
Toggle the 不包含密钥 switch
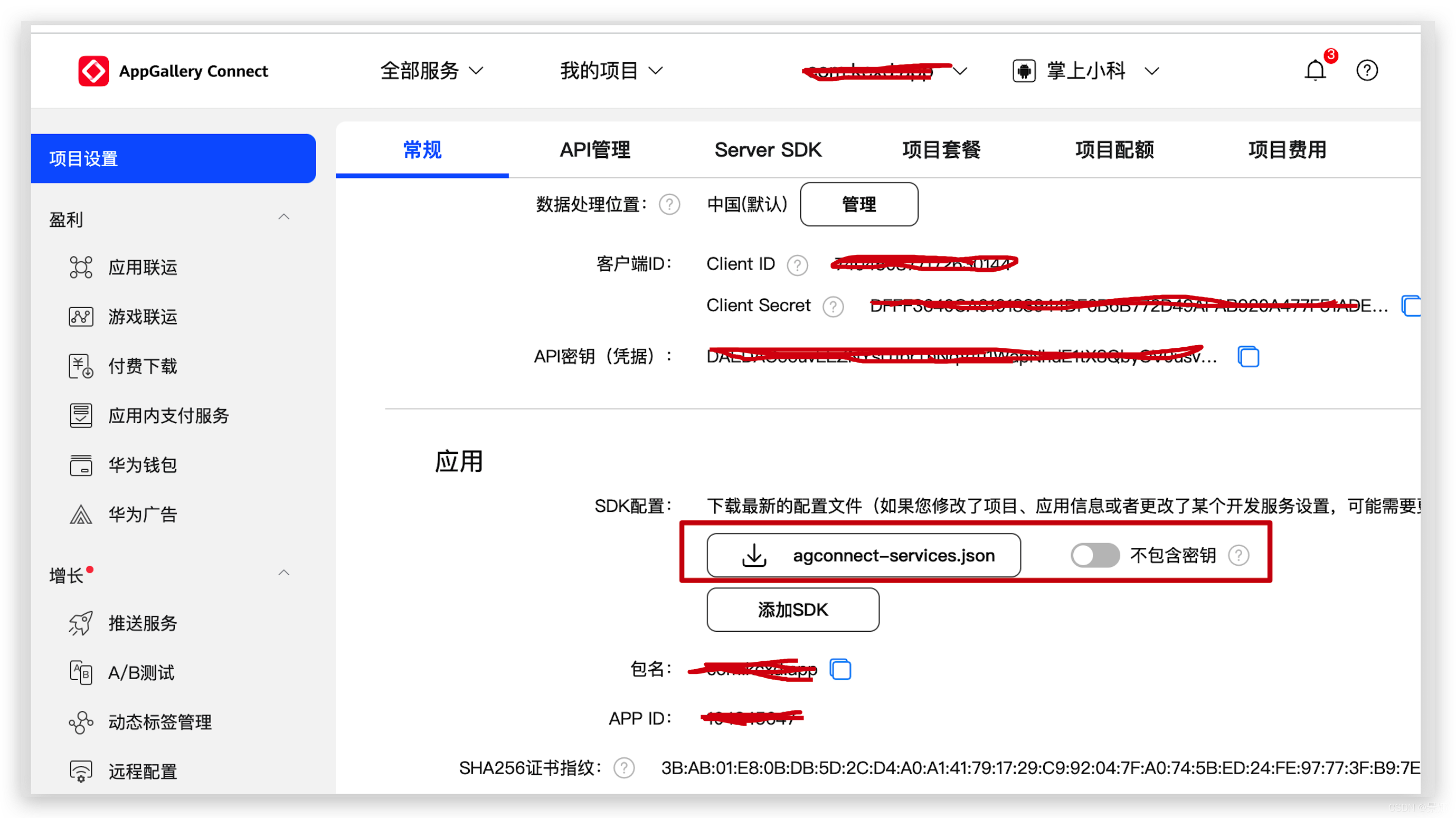1094,555
